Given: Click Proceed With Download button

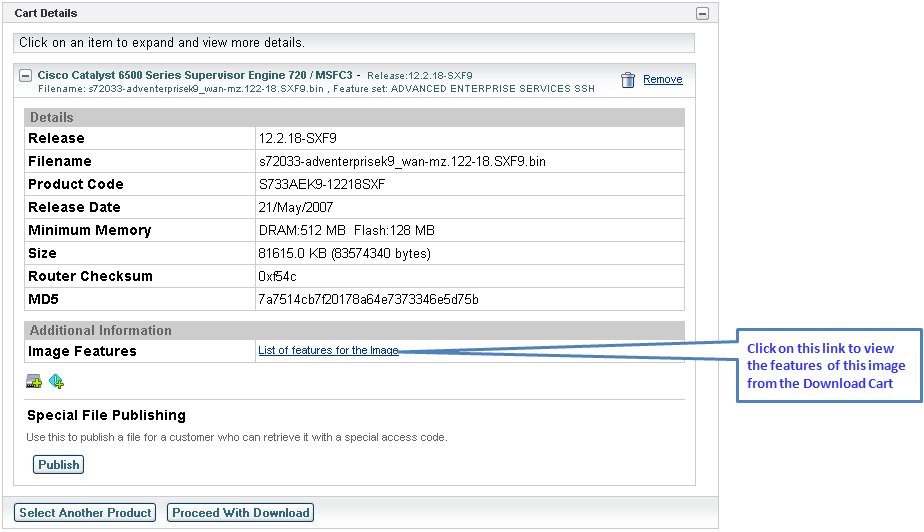Looking at the screenshot, I should click(x=240, y=513).
